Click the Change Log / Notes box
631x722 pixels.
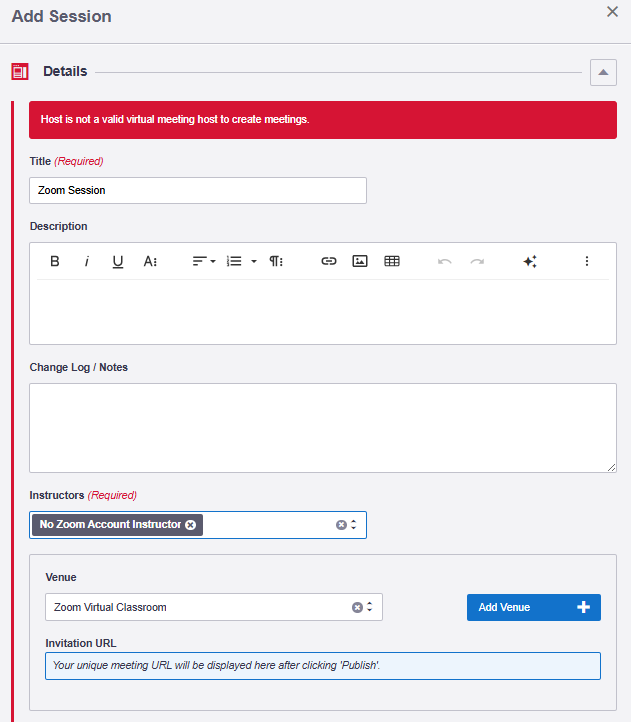pos(323,428)
